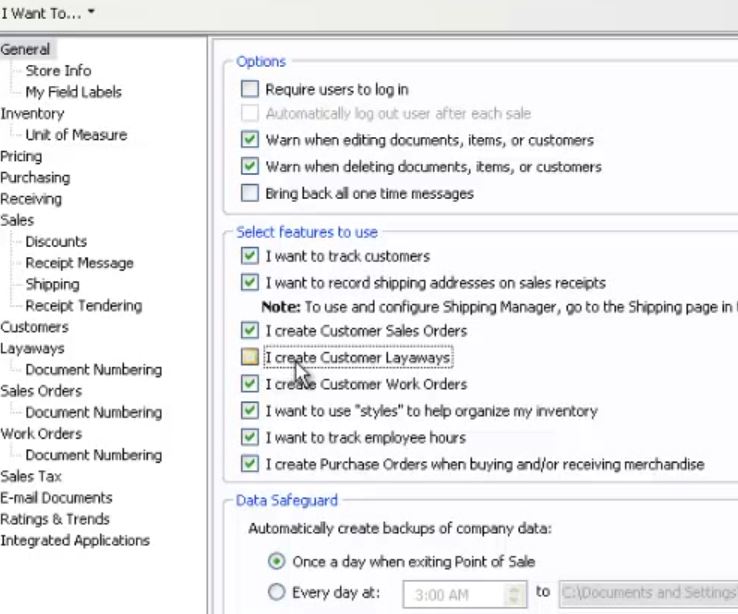Select Pricing category
The height and width of the screenshot is (614, 738).
tap(21, 156)
